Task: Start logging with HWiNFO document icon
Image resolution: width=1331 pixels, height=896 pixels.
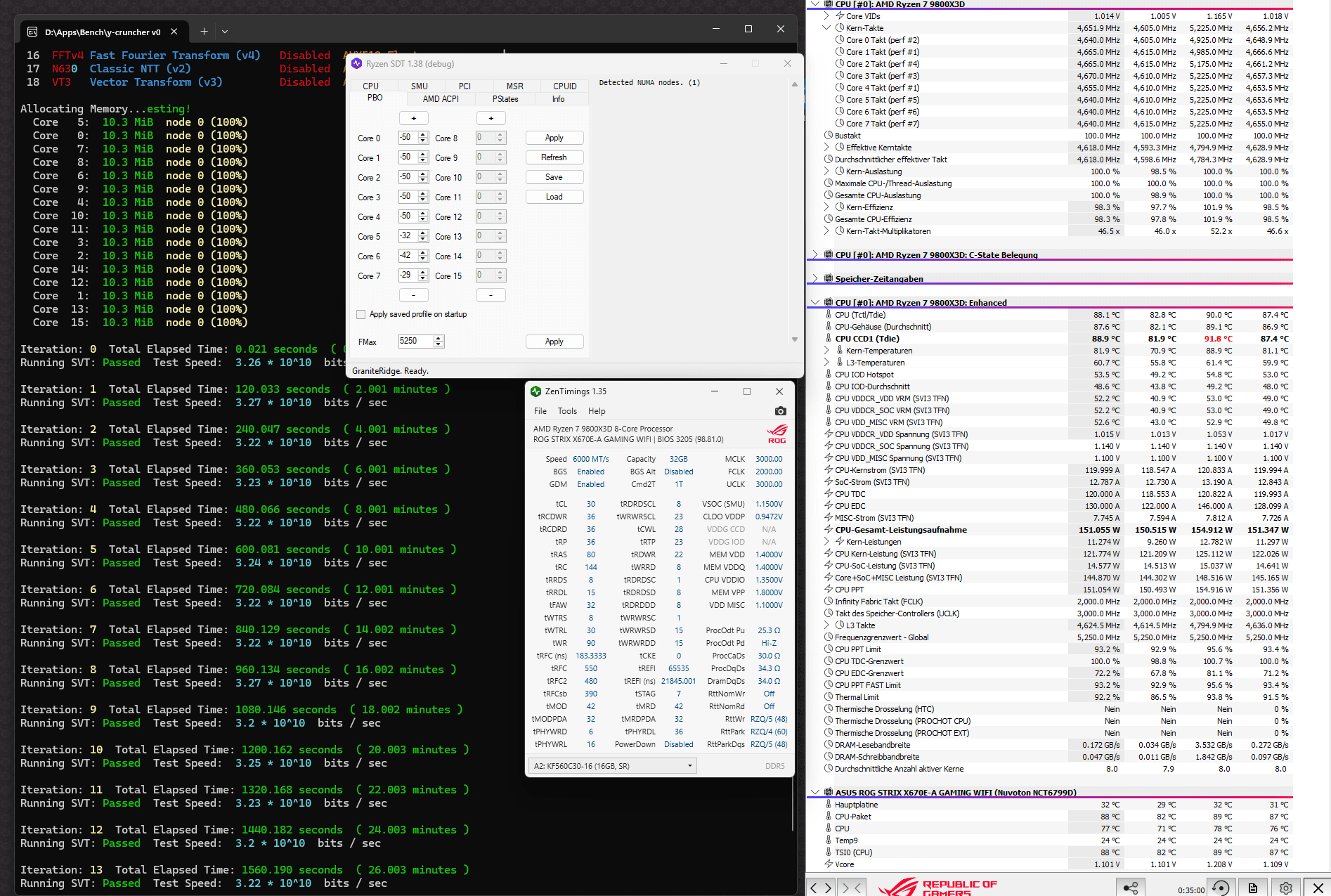Action: pos(1253,888)
